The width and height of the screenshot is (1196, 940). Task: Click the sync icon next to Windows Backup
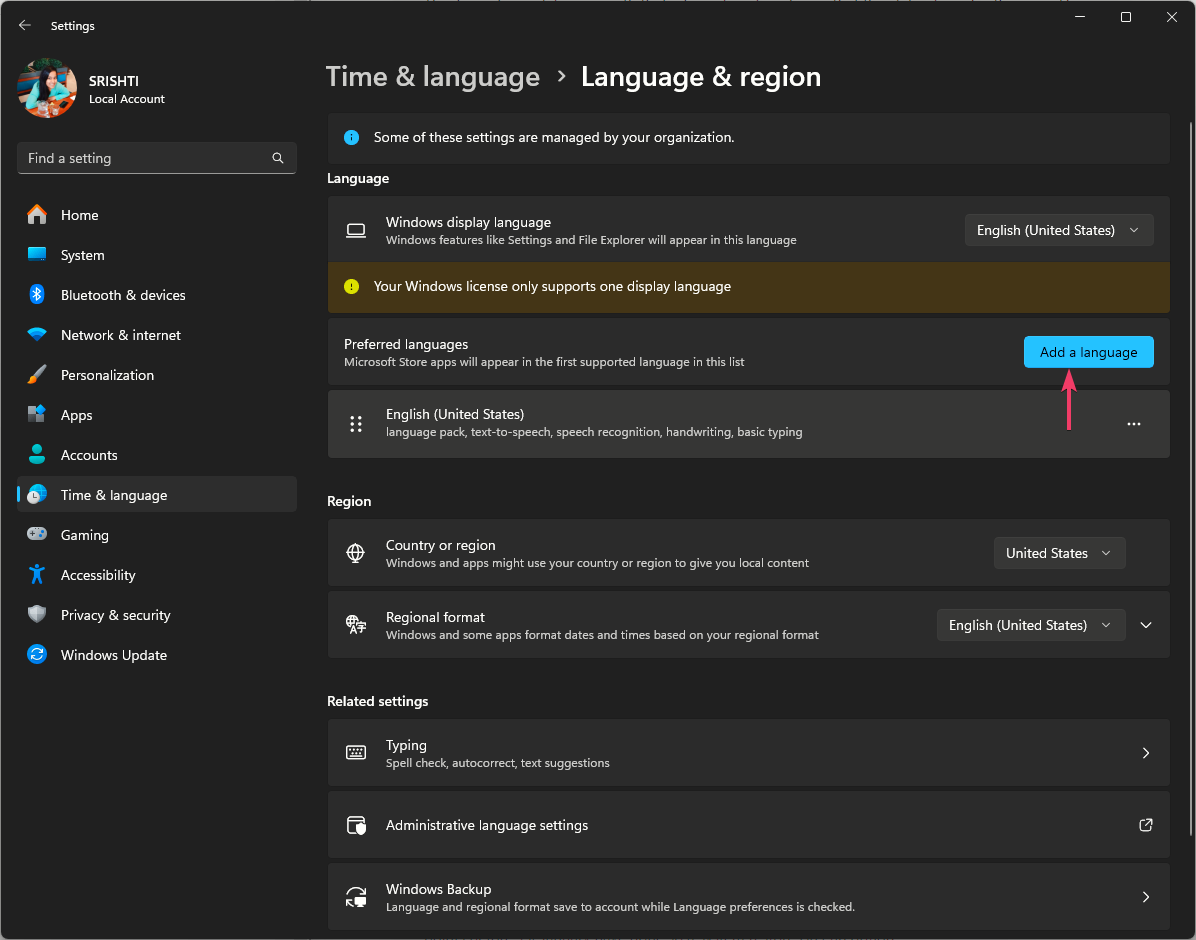click(x=356, y=896)
